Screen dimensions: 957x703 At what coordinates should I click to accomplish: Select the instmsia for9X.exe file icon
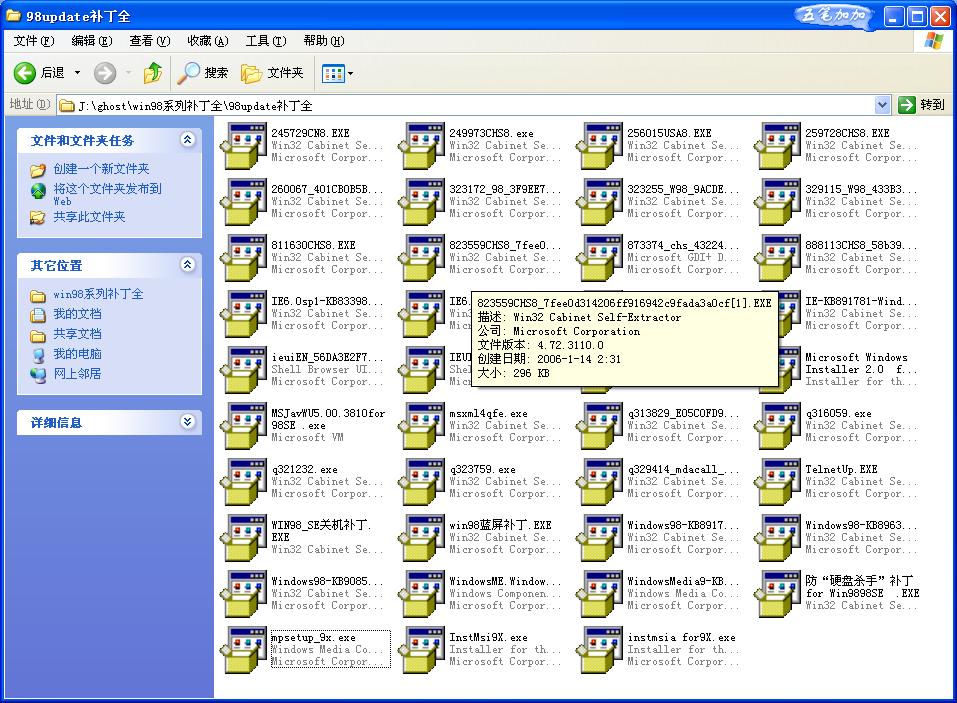tap(600, 651)
